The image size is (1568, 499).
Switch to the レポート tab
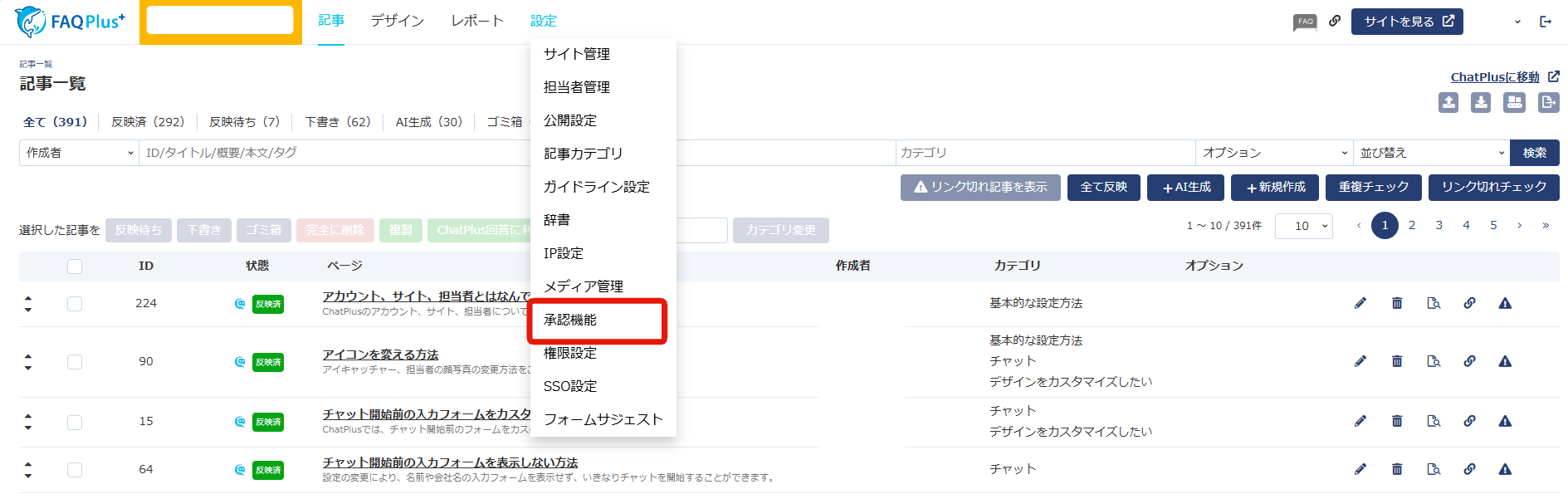tap(477, 21)
